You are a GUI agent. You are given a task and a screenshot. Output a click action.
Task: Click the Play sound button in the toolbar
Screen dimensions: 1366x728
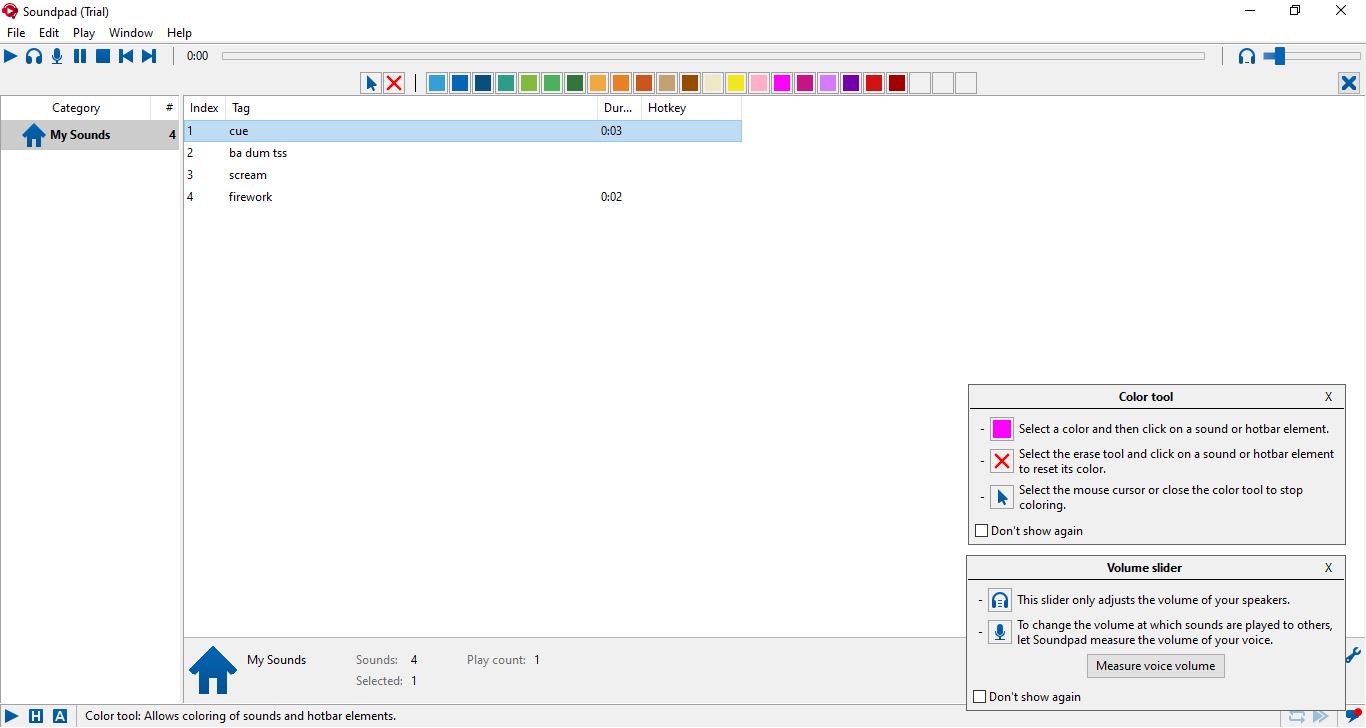tap(11, 56)
